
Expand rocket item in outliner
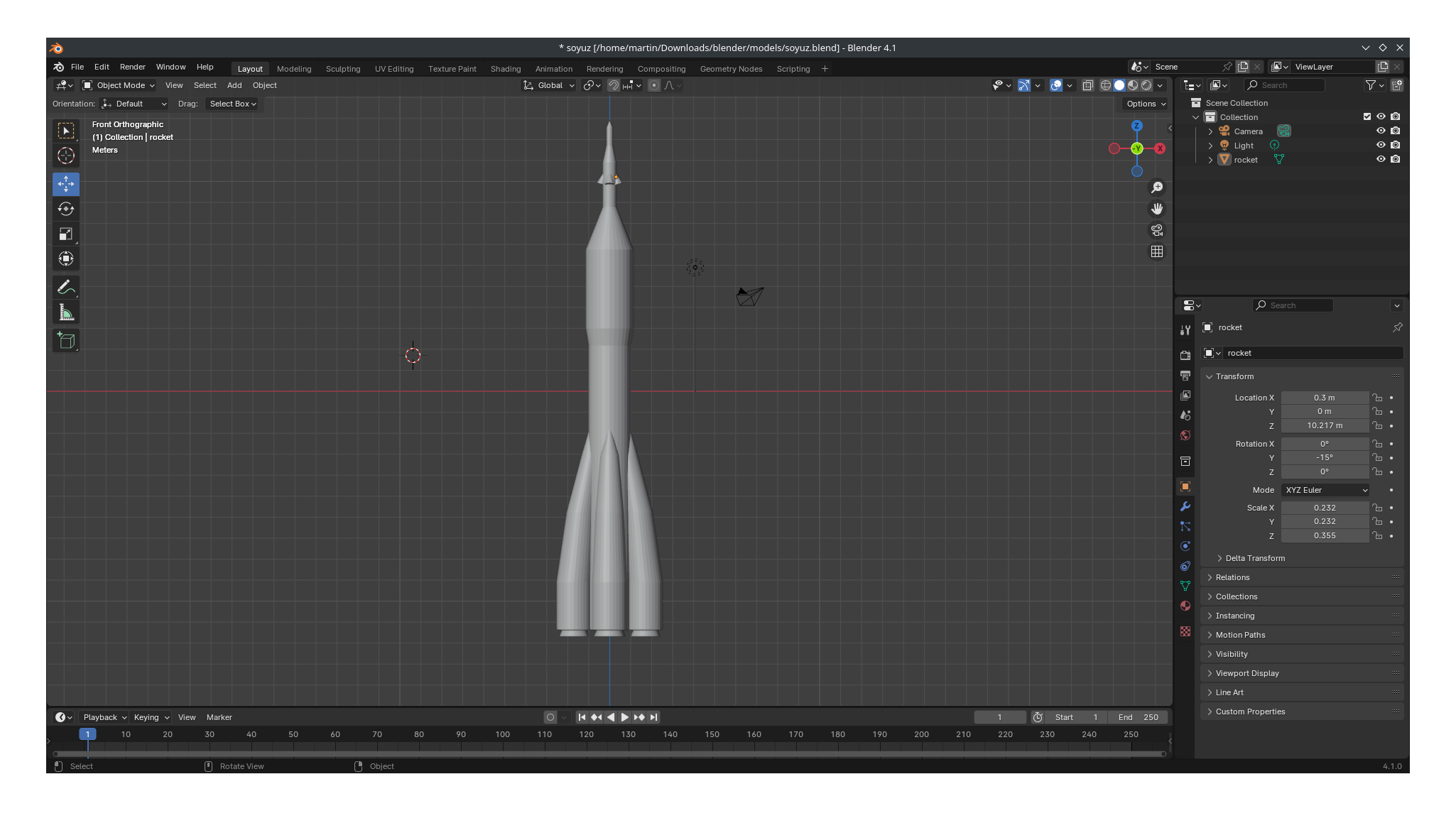[1211, 160]
